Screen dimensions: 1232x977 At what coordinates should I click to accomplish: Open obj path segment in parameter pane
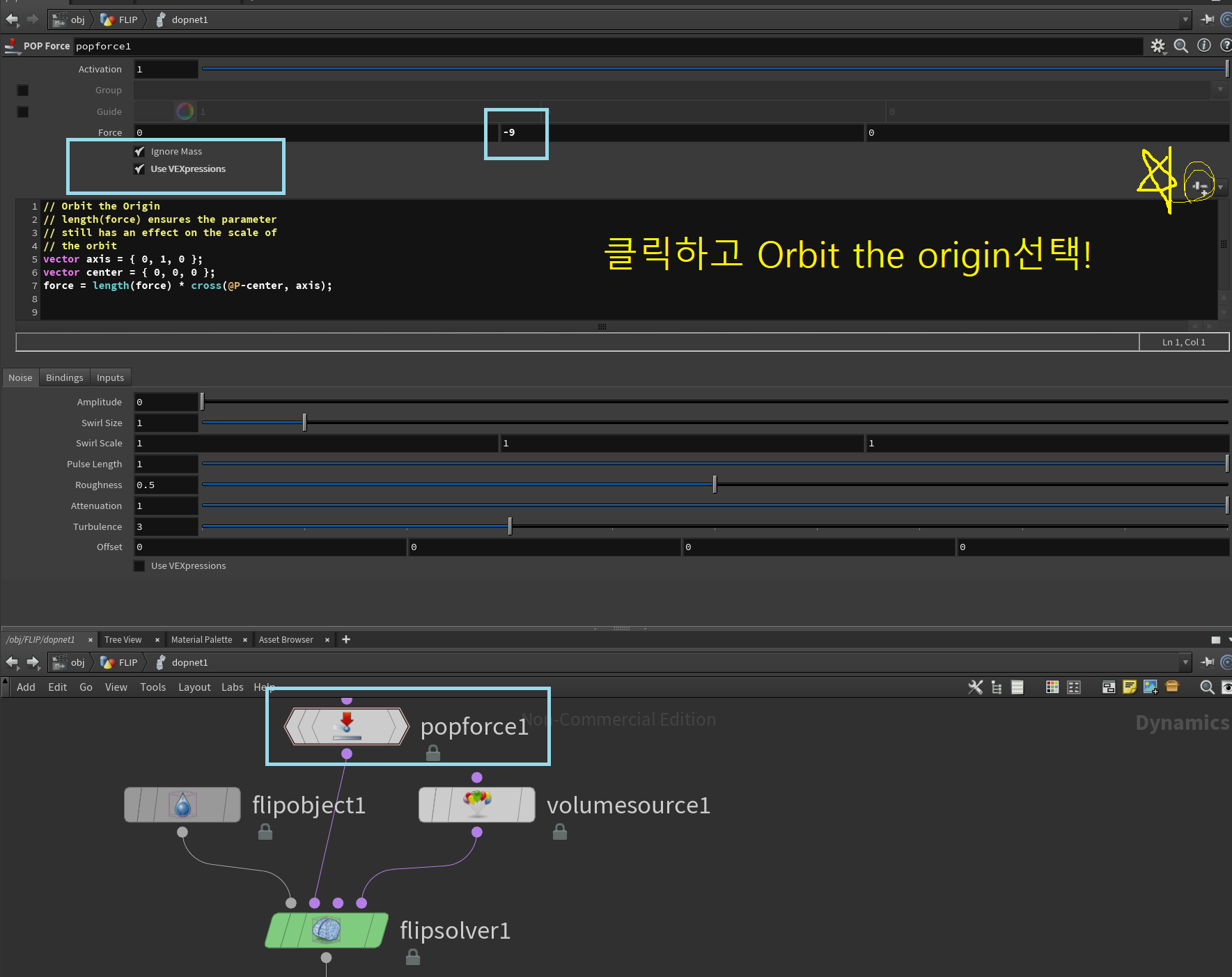[69, 19]
